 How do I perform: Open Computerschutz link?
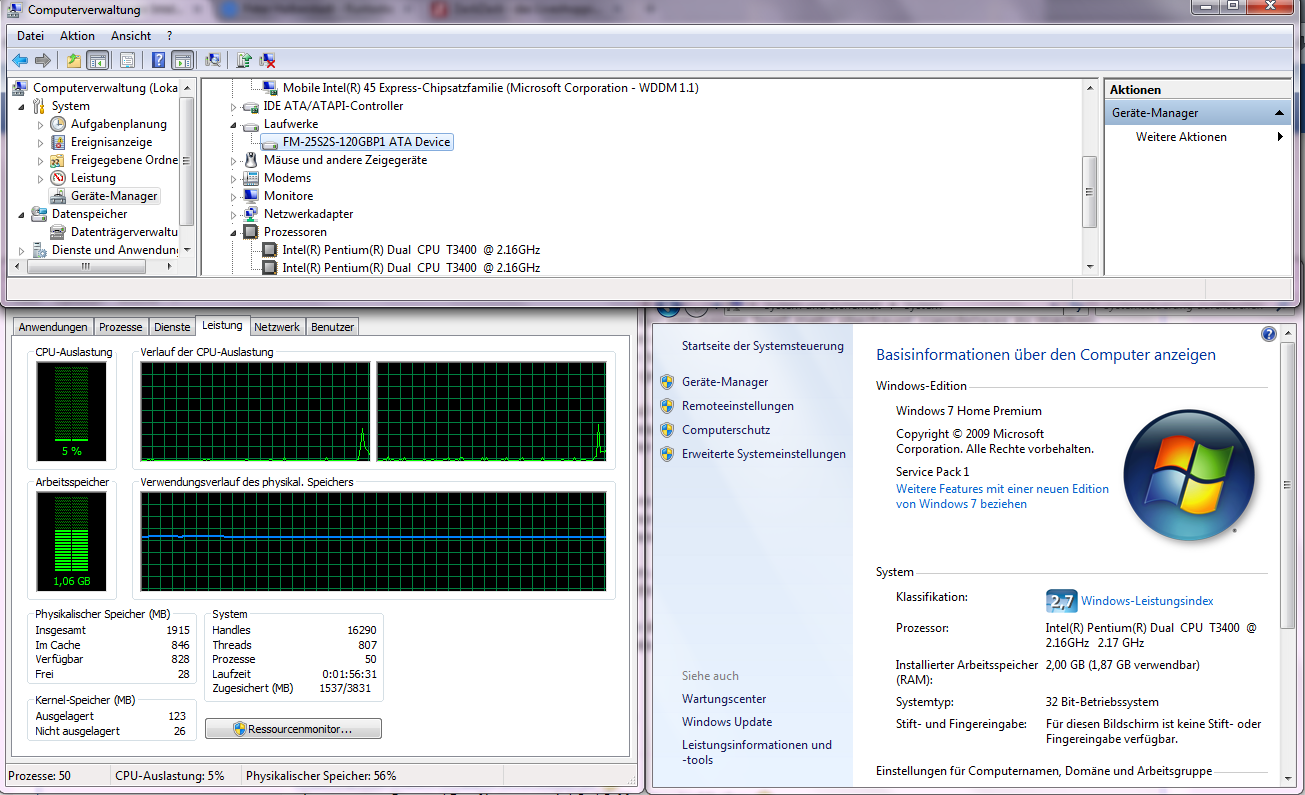(726, 430)
